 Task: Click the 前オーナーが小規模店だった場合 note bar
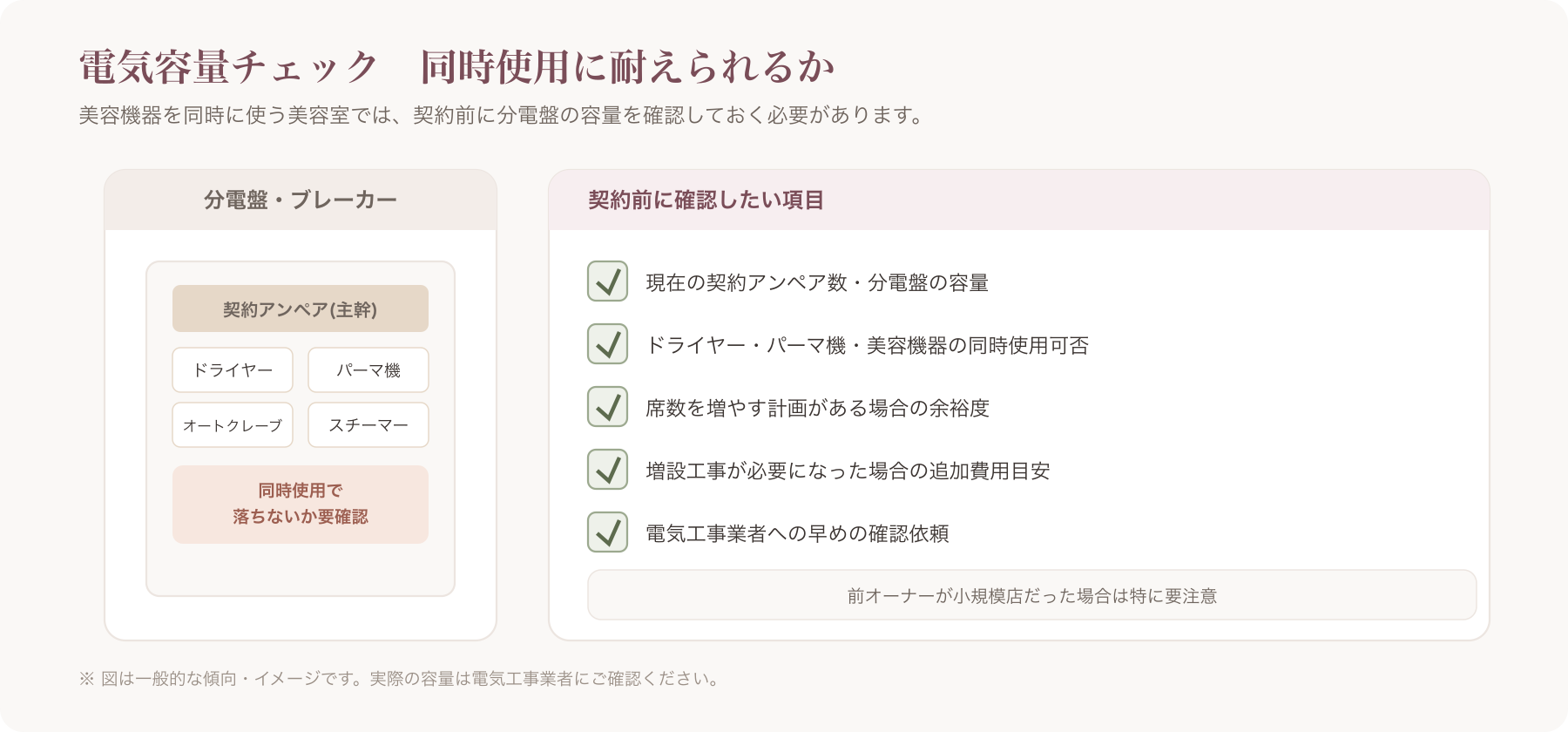click(1032, 595)
